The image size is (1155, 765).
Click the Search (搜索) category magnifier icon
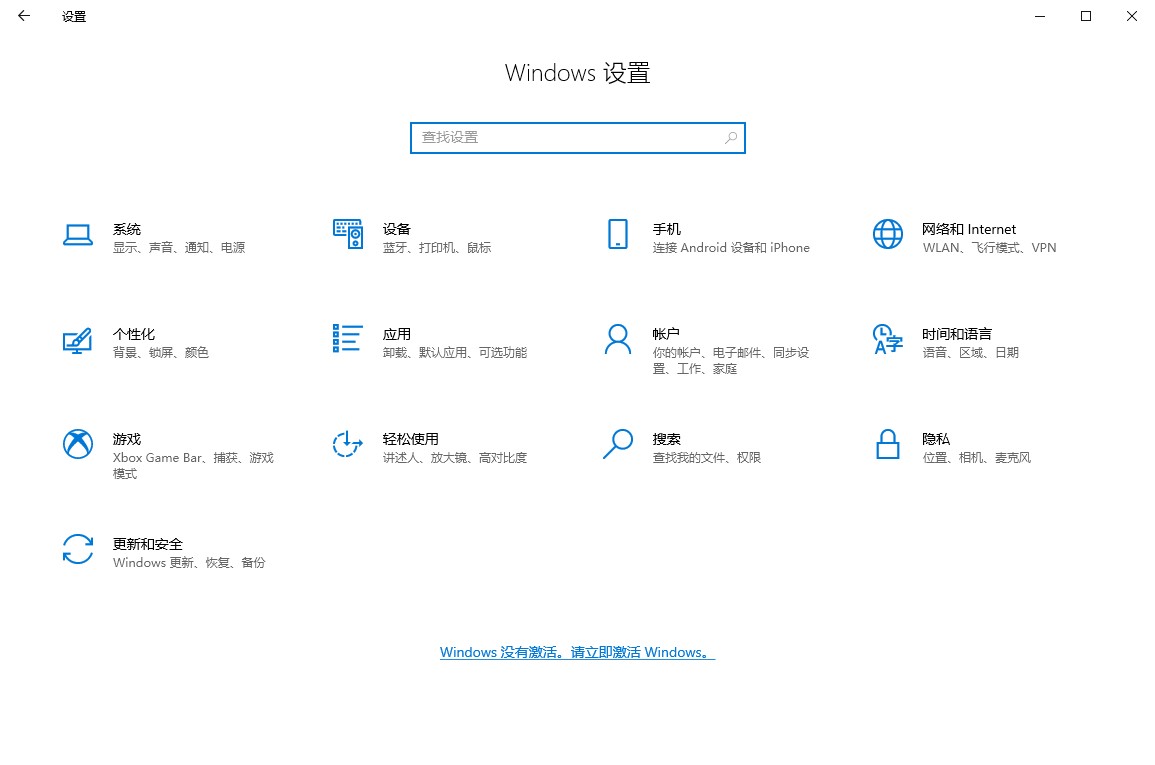click(x=617, y=444)
